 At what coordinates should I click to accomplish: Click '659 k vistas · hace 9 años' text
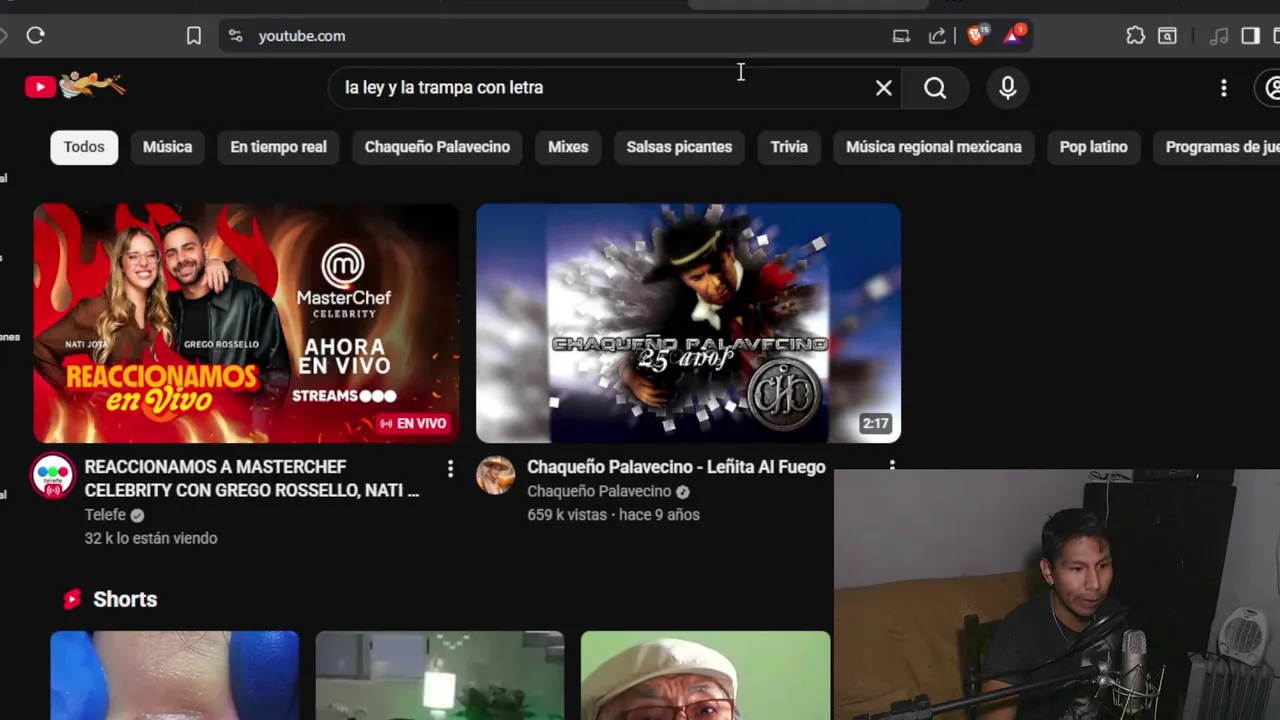coord(613,515)
